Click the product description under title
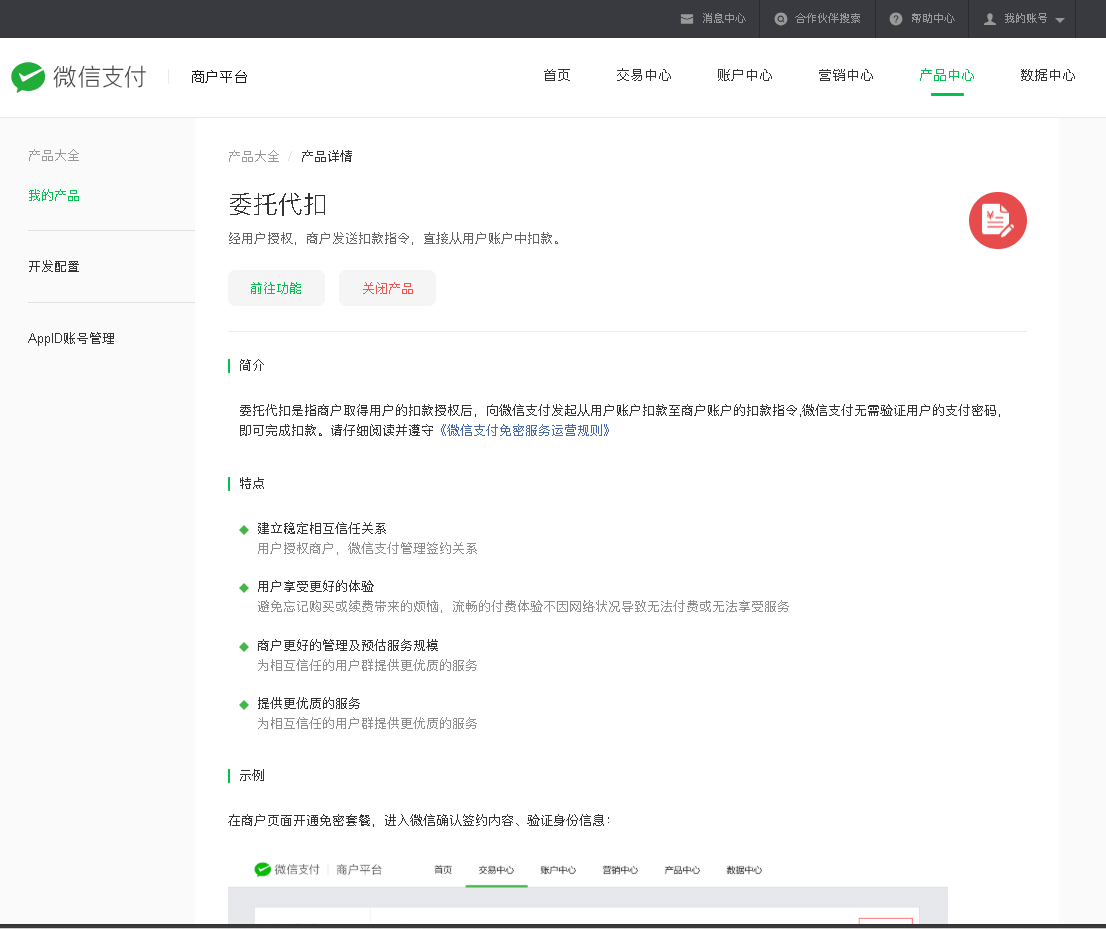 pyautogui.click(x=396, y=238)
